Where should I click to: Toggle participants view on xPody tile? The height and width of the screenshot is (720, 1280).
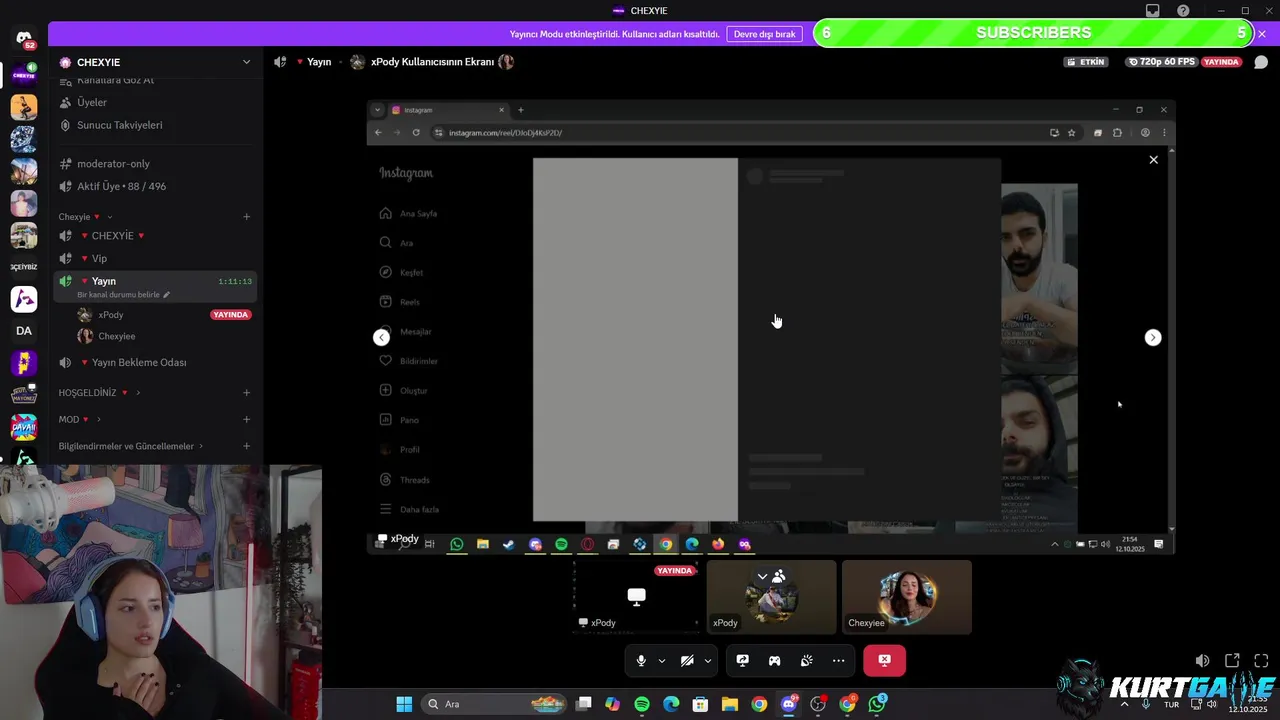(x=771, y=576)
